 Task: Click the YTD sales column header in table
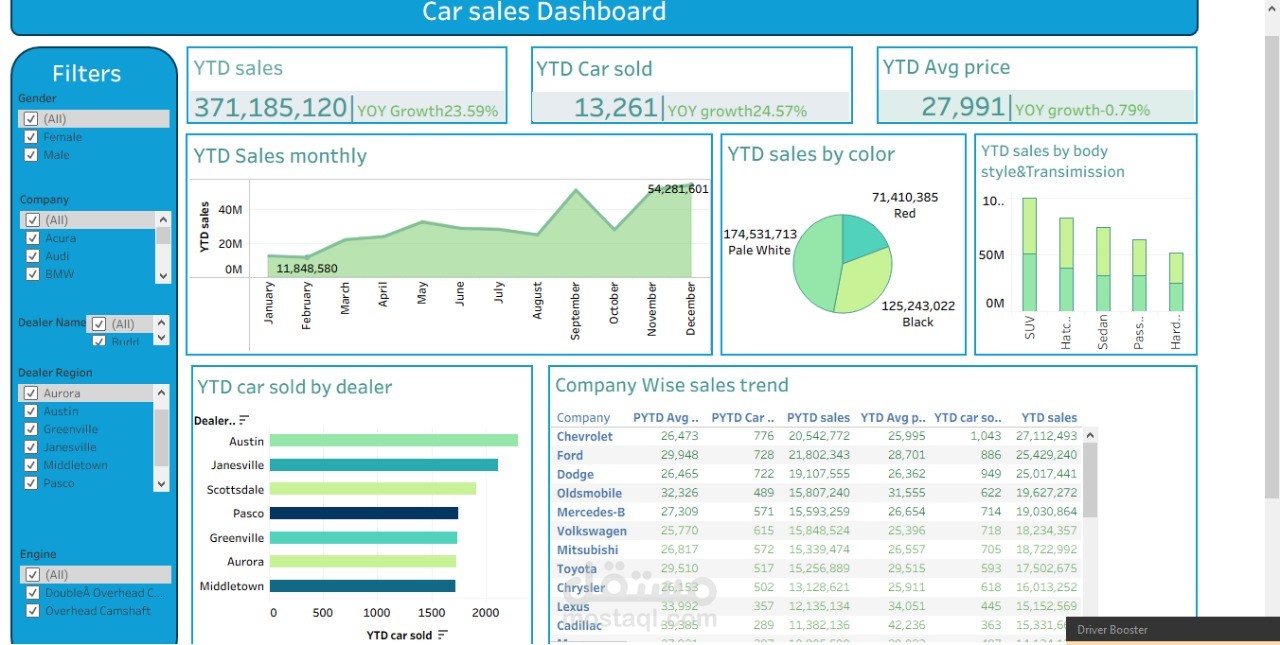tap(1049, 418)
